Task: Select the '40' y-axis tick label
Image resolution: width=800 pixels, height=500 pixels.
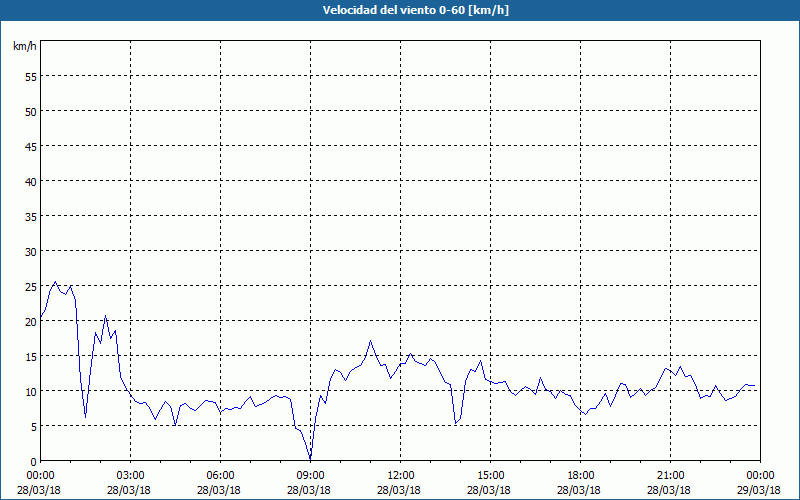Action: pyautogui.click(x=31, y=182)
